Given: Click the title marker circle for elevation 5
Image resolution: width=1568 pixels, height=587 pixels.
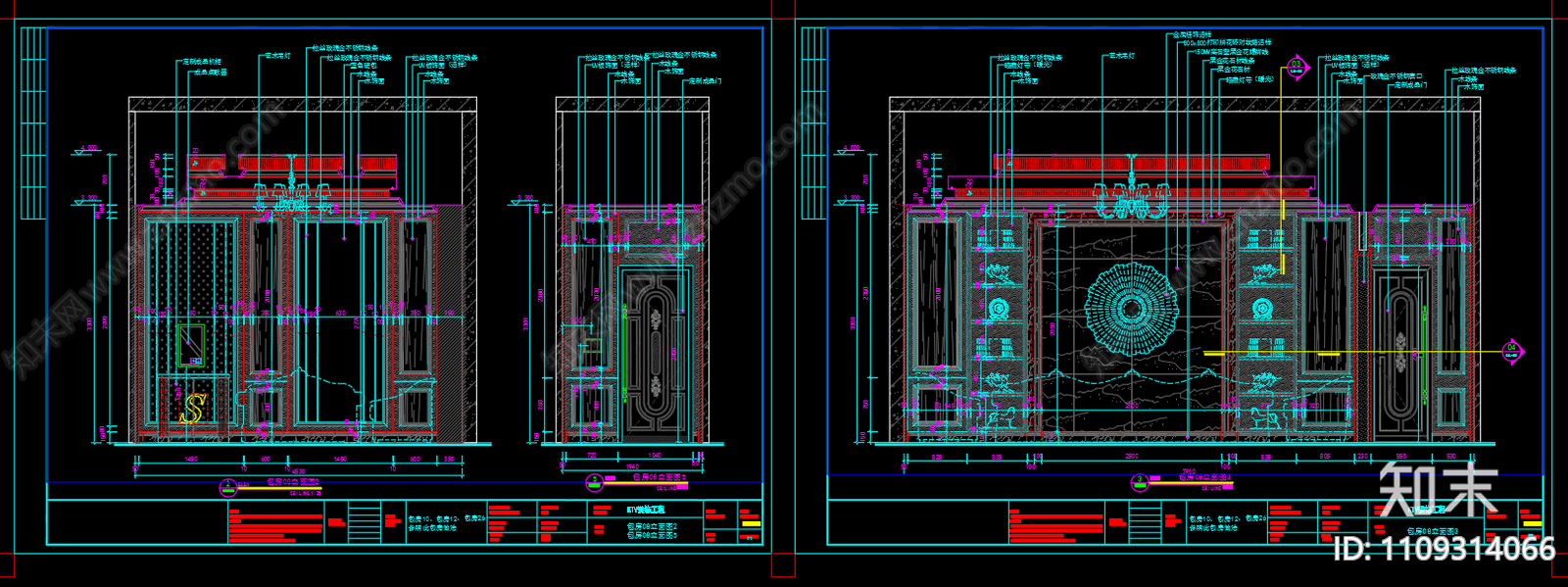Looking at the screenshot, I should coord(594,481).
